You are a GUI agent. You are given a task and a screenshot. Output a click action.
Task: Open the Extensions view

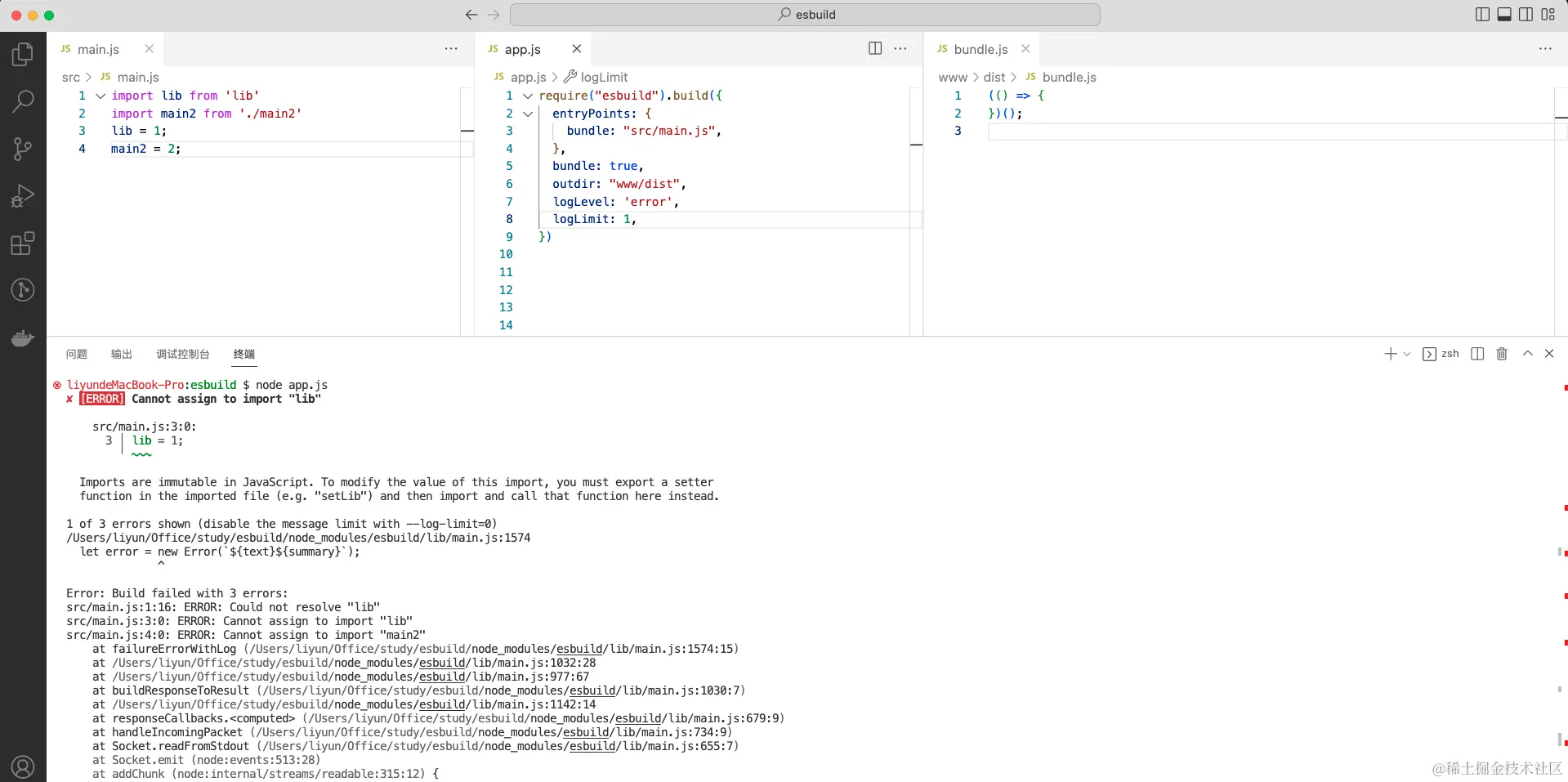click(x=23, y=244)
